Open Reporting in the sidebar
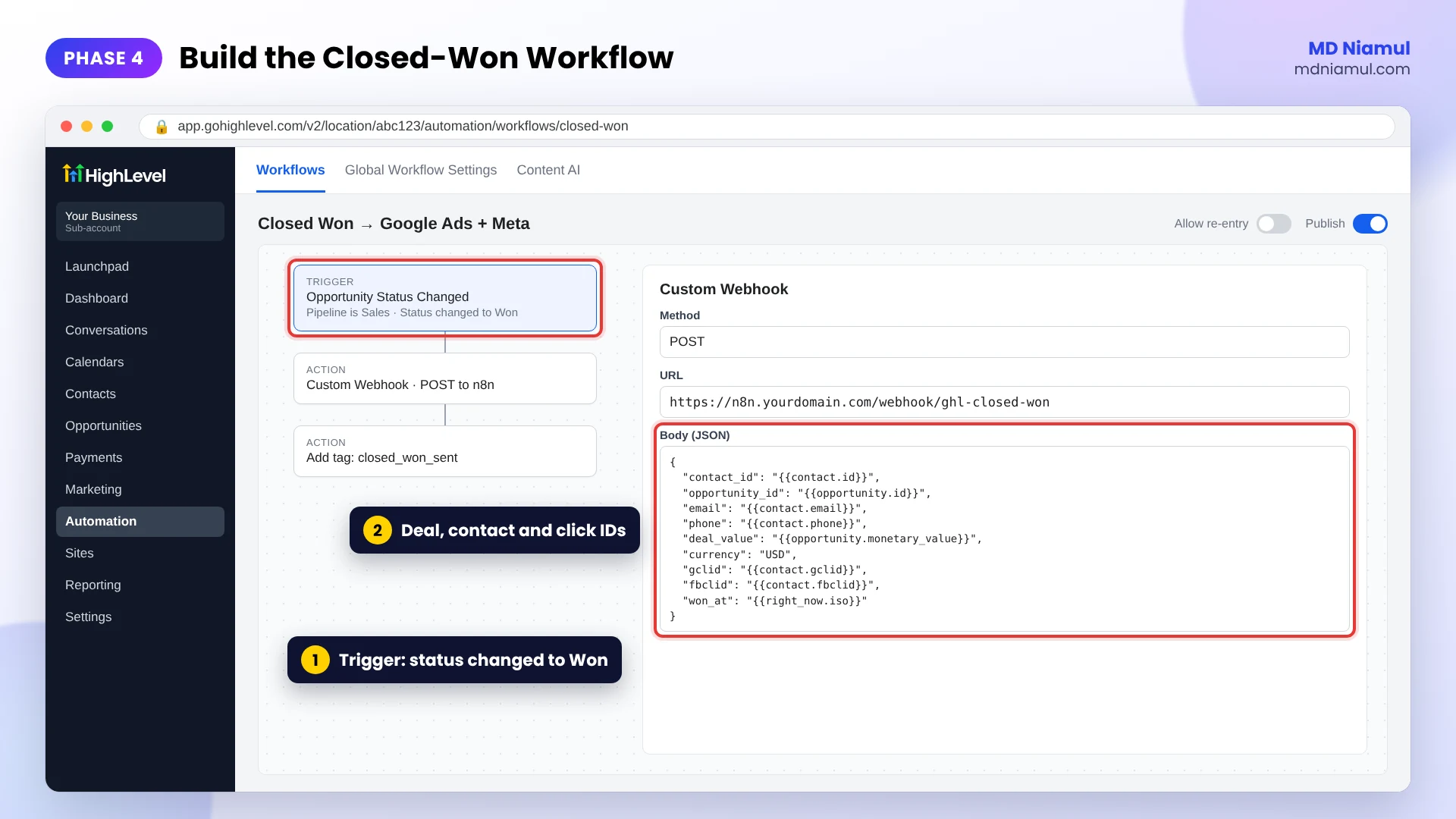 coord(140,585)
